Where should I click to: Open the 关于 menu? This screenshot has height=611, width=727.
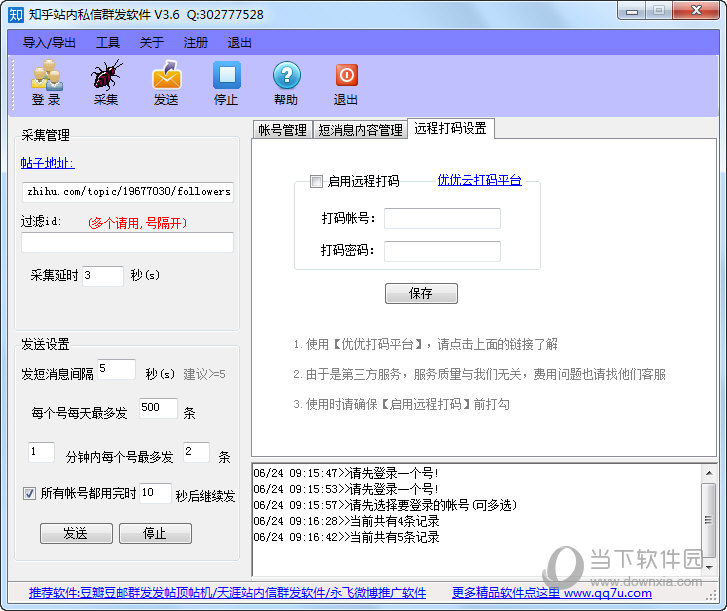click(x=152, y=43)
